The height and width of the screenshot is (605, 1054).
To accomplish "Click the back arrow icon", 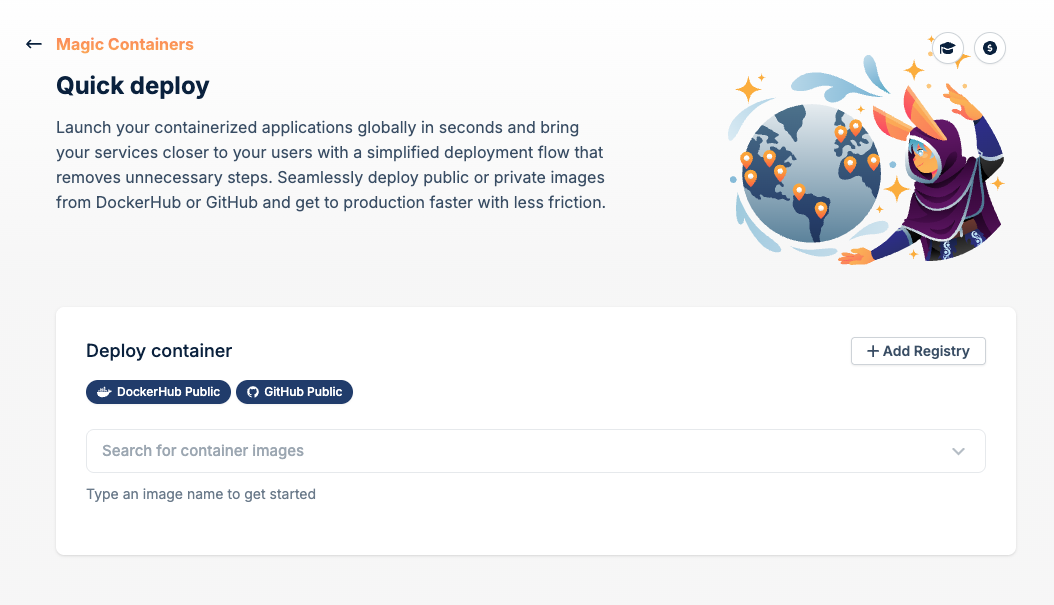I will (x=33, y=44).
